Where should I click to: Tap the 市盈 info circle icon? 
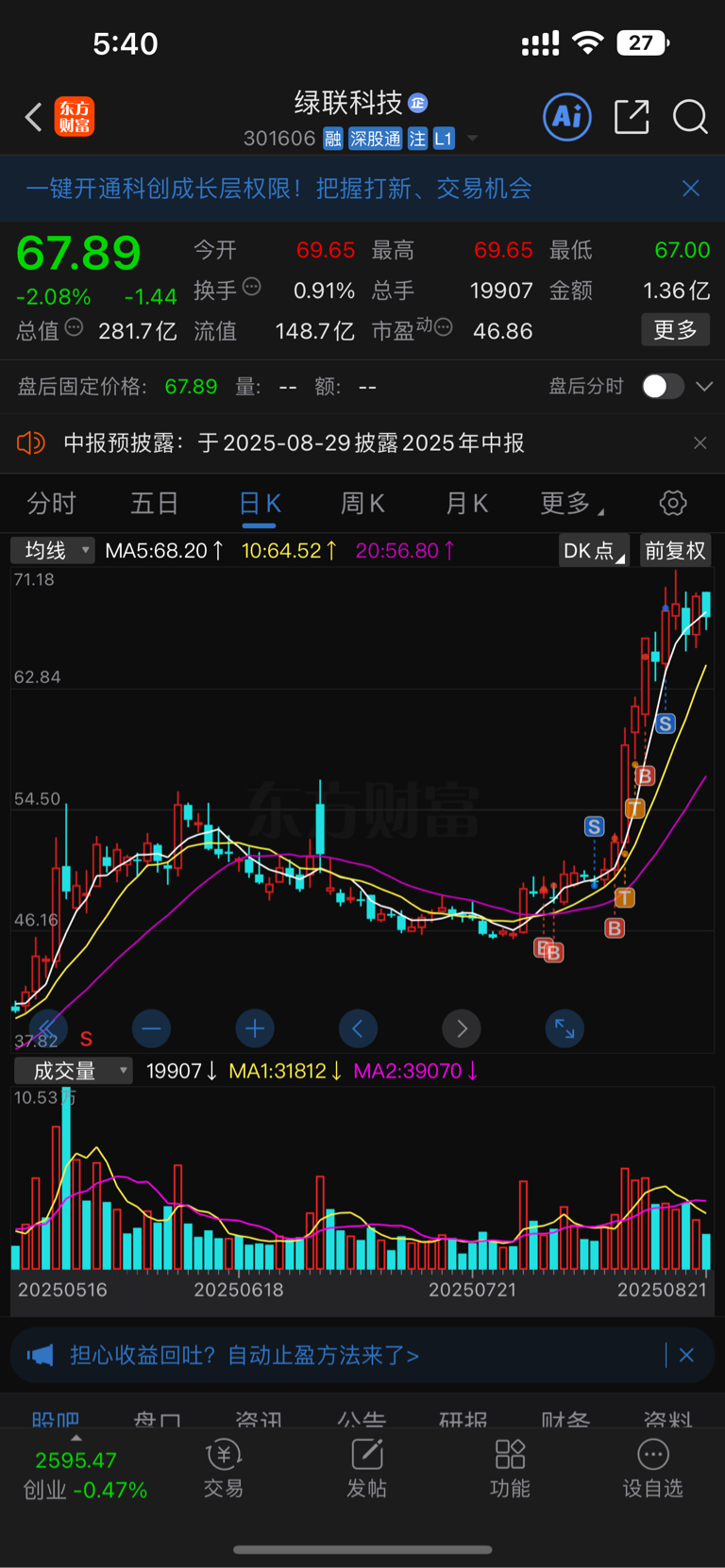click(443, 327)
